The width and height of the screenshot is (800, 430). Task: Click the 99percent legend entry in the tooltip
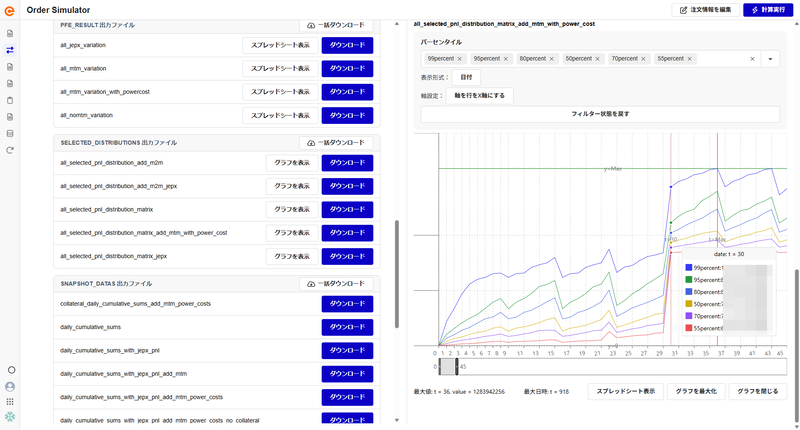coord(704,268)
